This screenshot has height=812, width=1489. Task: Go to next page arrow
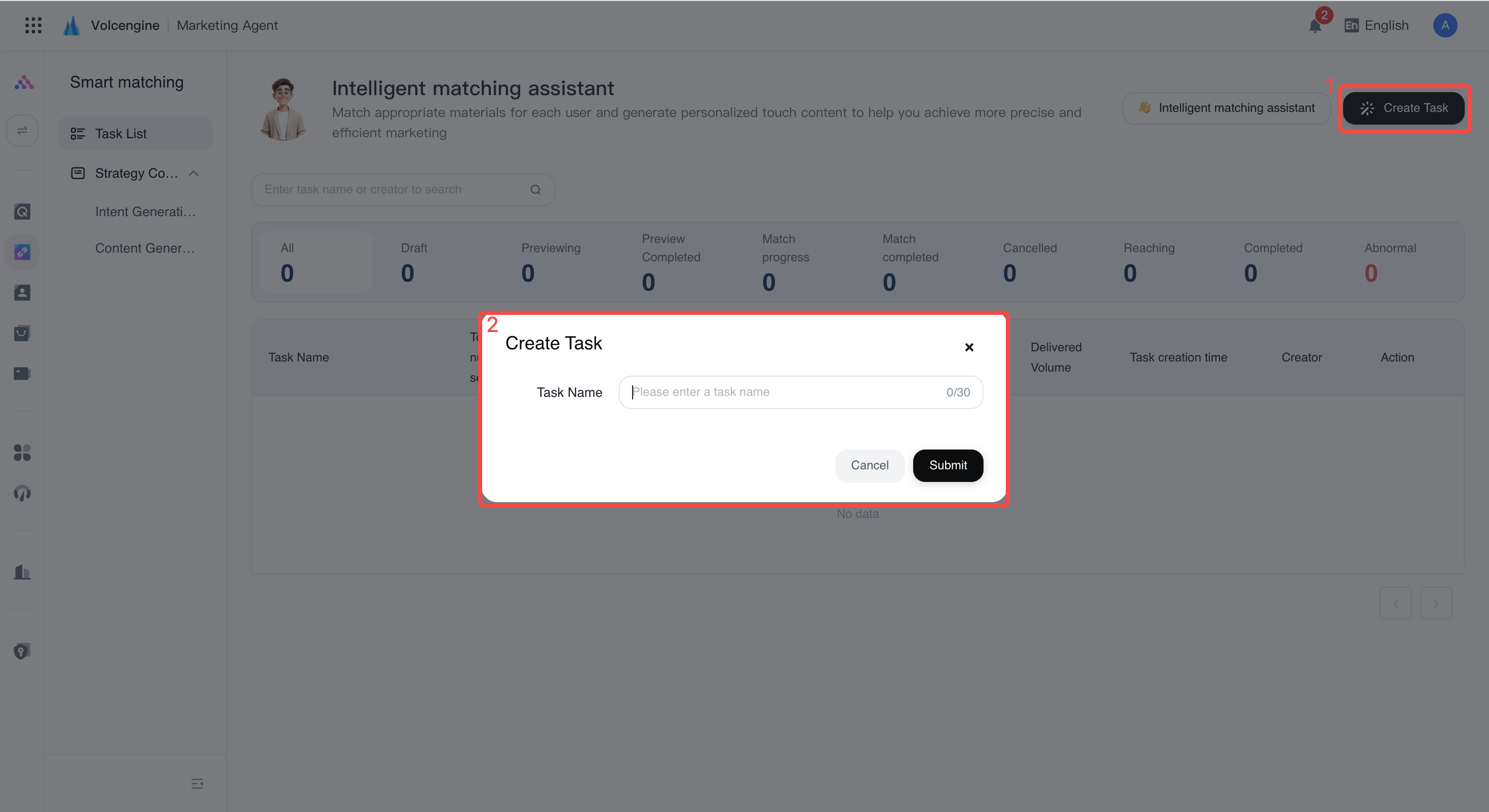pyautogui.click(x=1436, y=603)
